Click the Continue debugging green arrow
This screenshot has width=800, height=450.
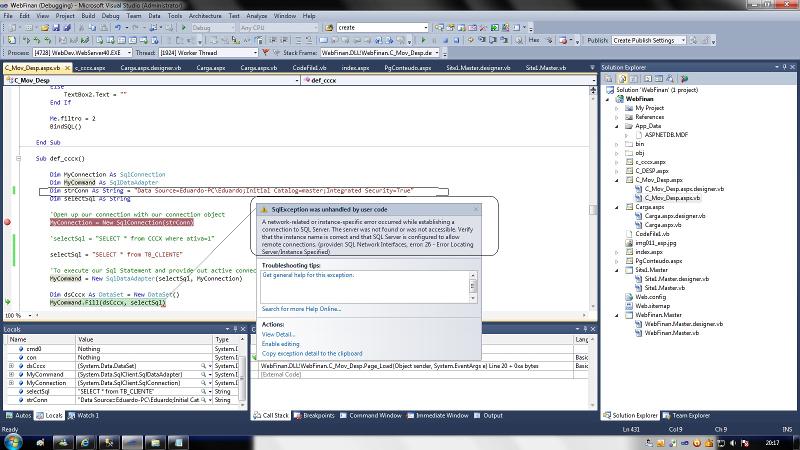tap(423, 40)
